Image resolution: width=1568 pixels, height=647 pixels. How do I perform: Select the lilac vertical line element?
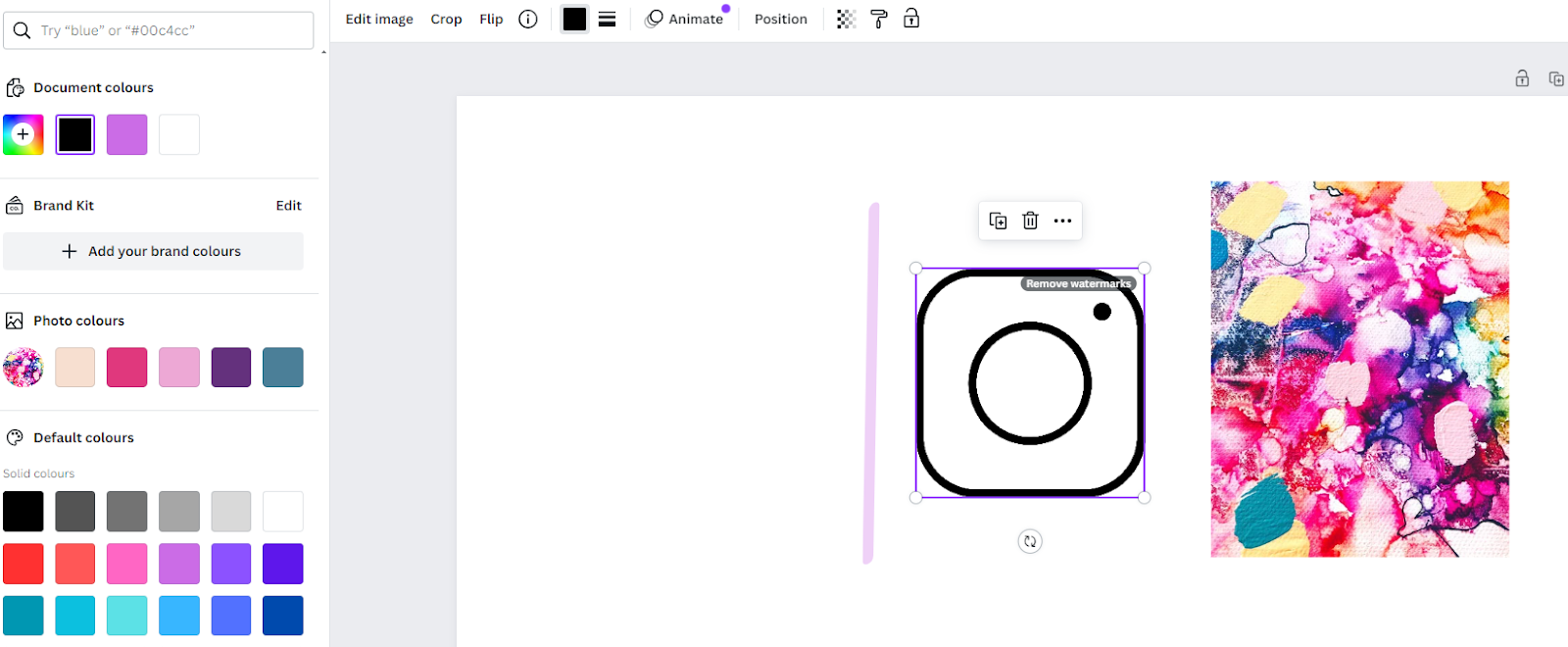click(870, 383)
